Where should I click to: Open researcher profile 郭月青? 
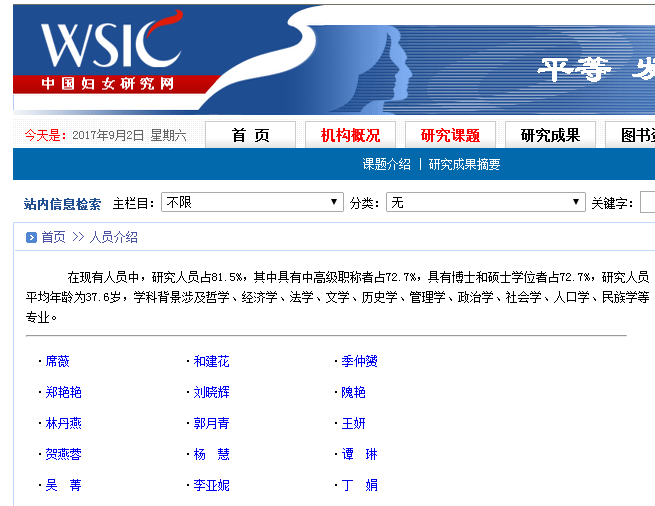(x=211, y=424)
